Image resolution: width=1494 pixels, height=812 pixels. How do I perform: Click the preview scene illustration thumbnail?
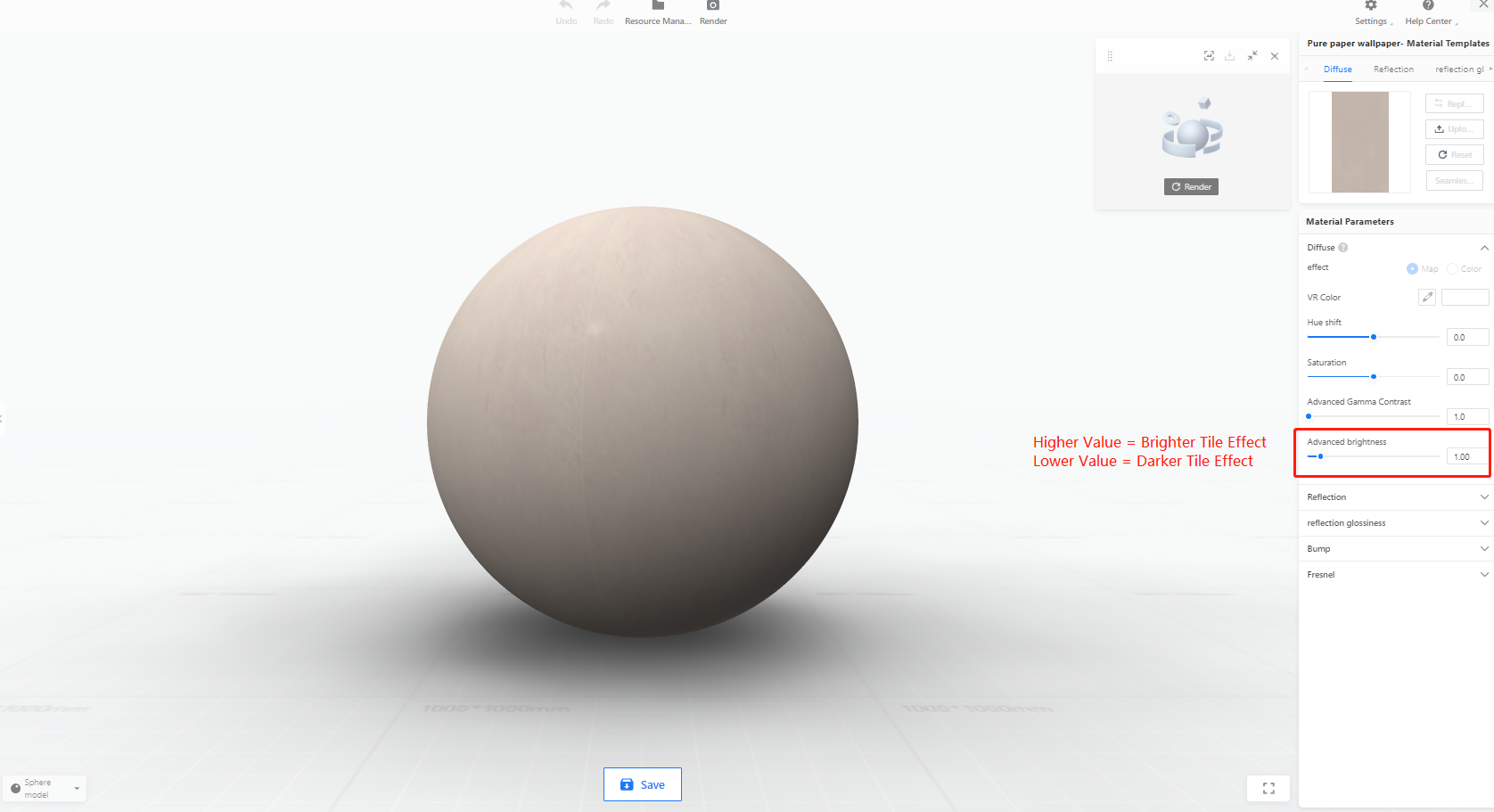[1192, 128]
